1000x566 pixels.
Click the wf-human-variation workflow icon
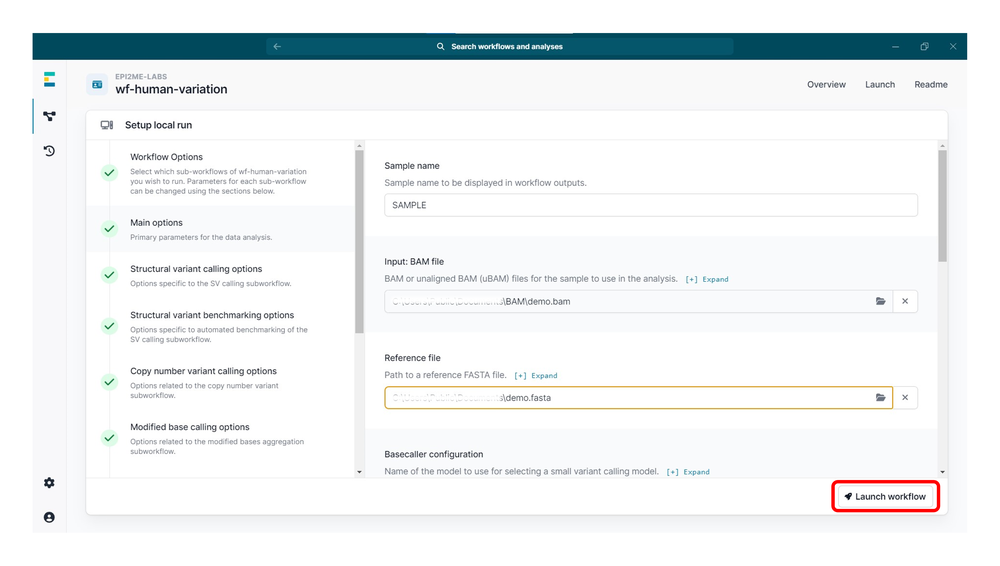click(x=97, y=84)
